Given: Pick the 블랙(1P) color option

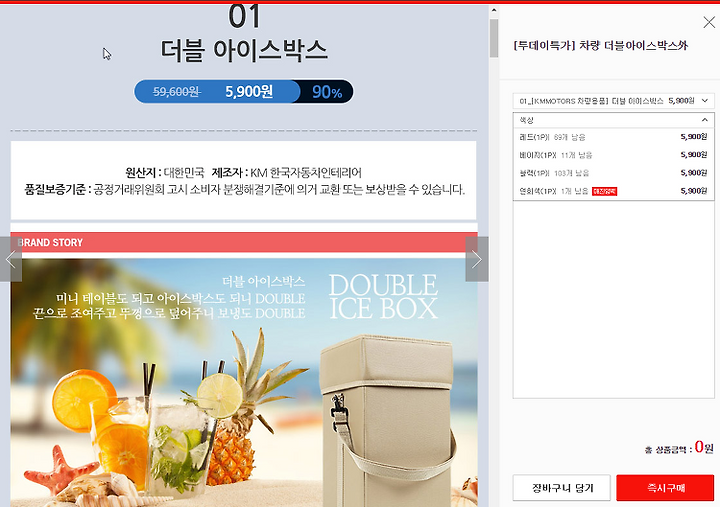Looking at the screenshot, I should [x=613, y=173].
